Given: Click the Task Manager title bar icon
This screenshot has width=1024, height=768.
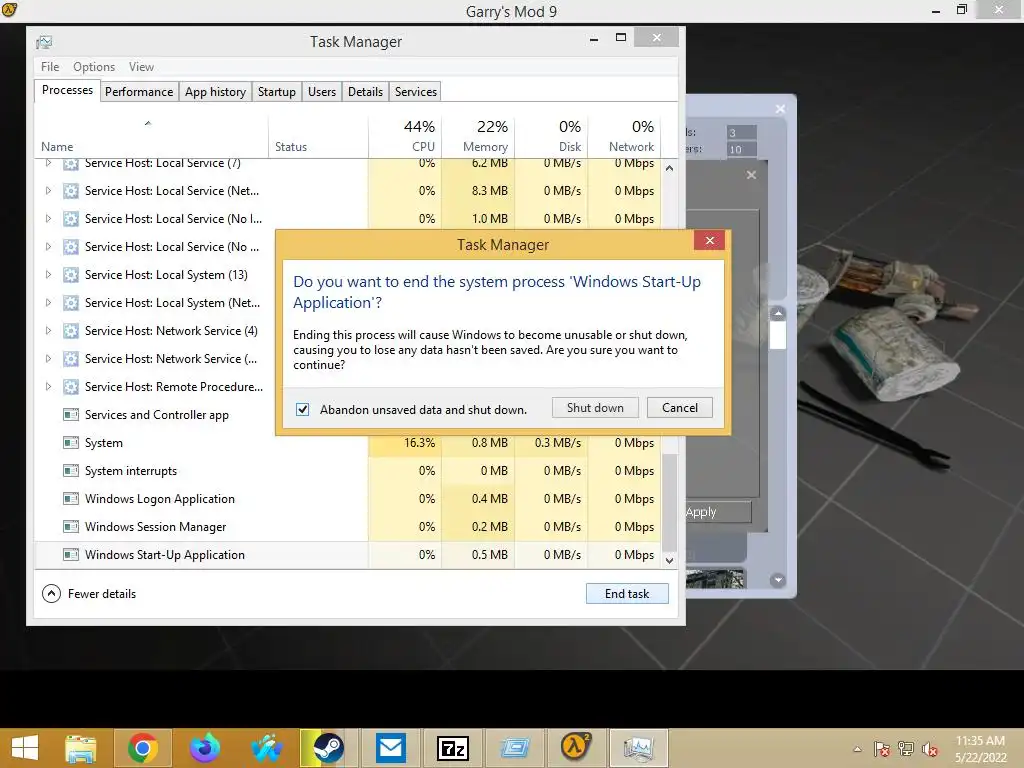Looking at the screenshot, I should click(x=44, y=42).
